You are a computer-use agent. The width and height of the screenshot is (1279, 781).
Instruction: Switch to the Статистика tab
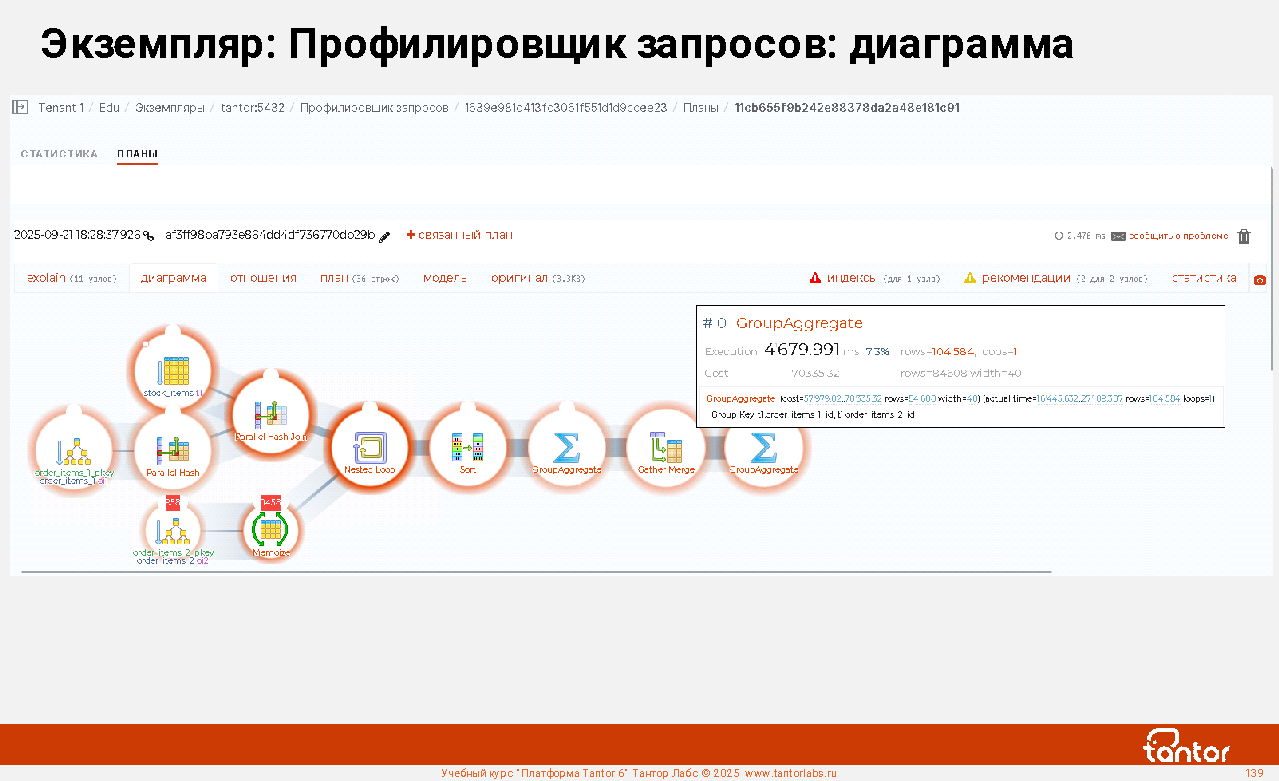point(59,154)
